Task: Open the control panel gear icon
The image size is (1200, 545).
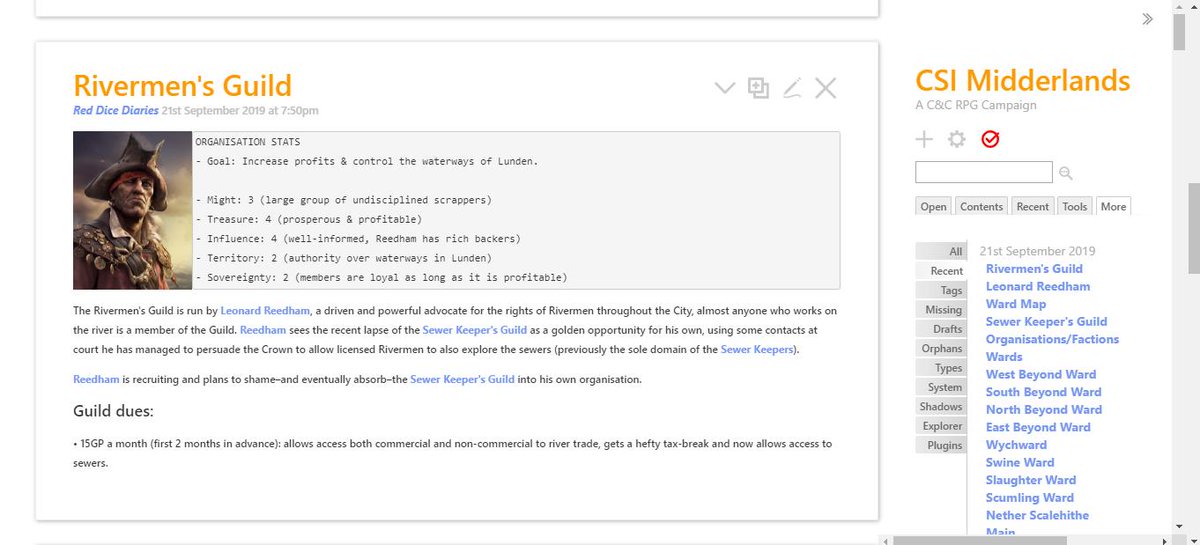Action: point(957,139)
